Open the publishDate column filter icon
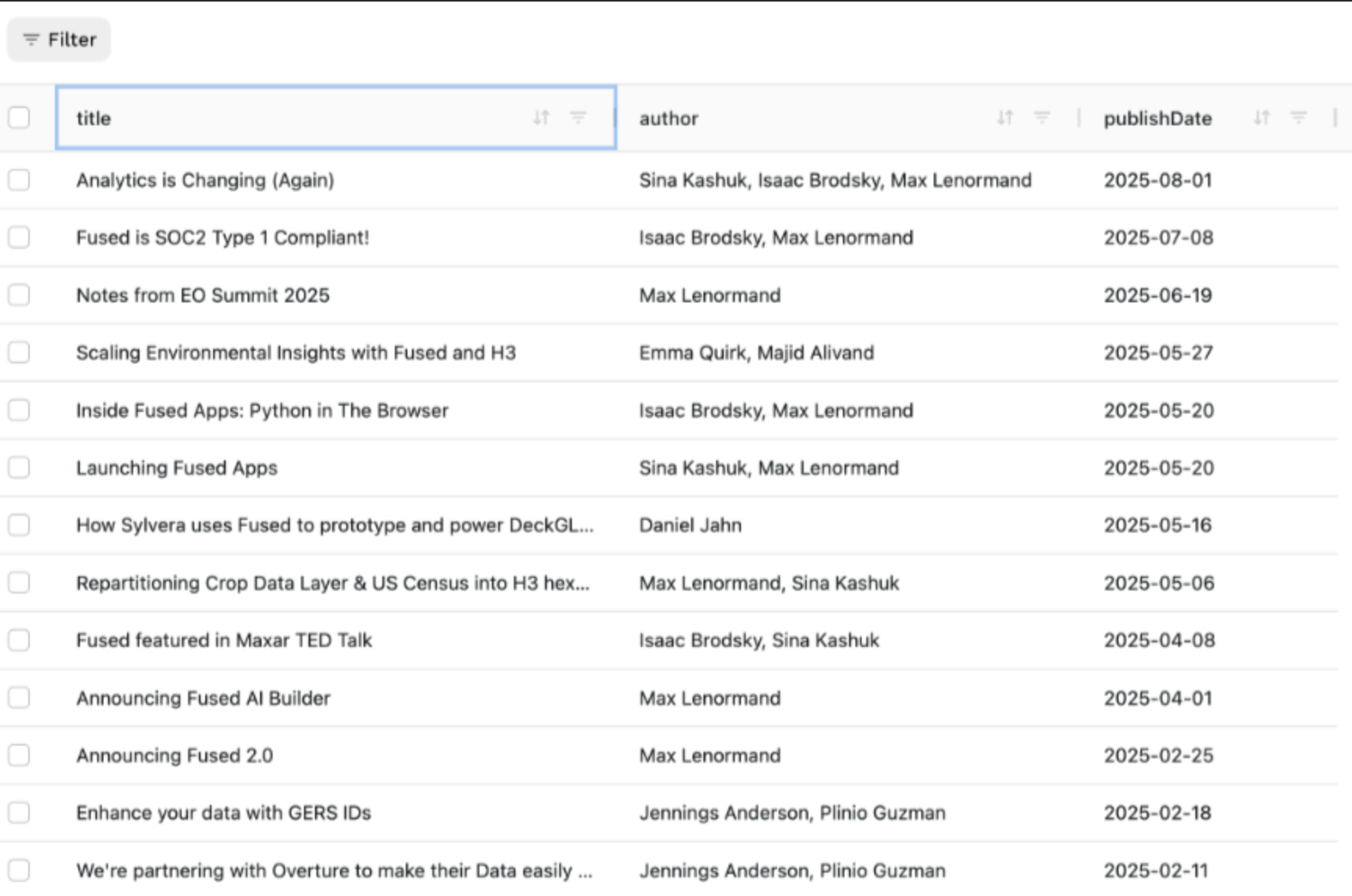This screenshot has width=1352, height=896. tap(1299, 117)
